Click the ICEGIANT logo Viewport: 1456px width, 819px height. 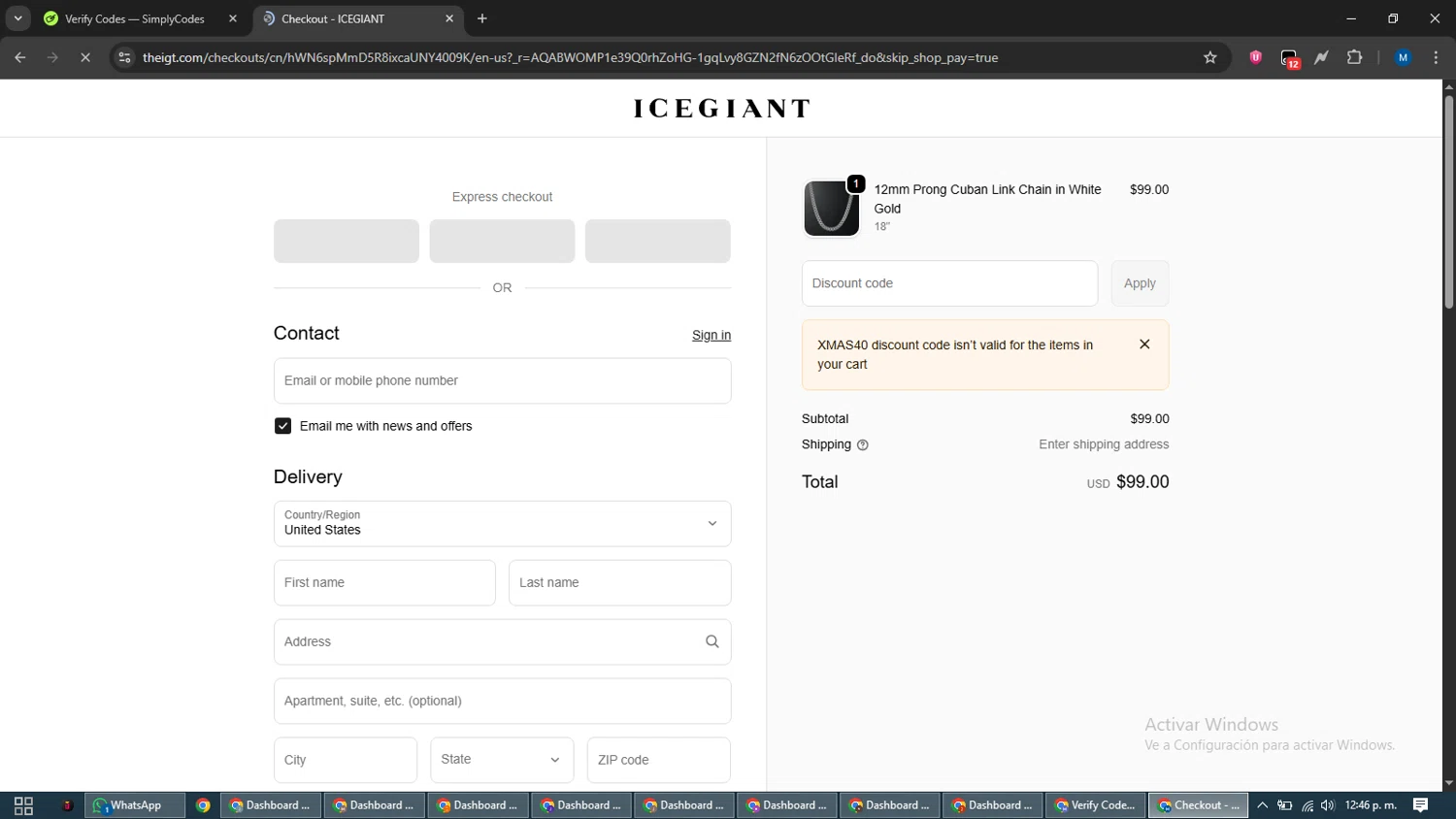coord(722,108)
